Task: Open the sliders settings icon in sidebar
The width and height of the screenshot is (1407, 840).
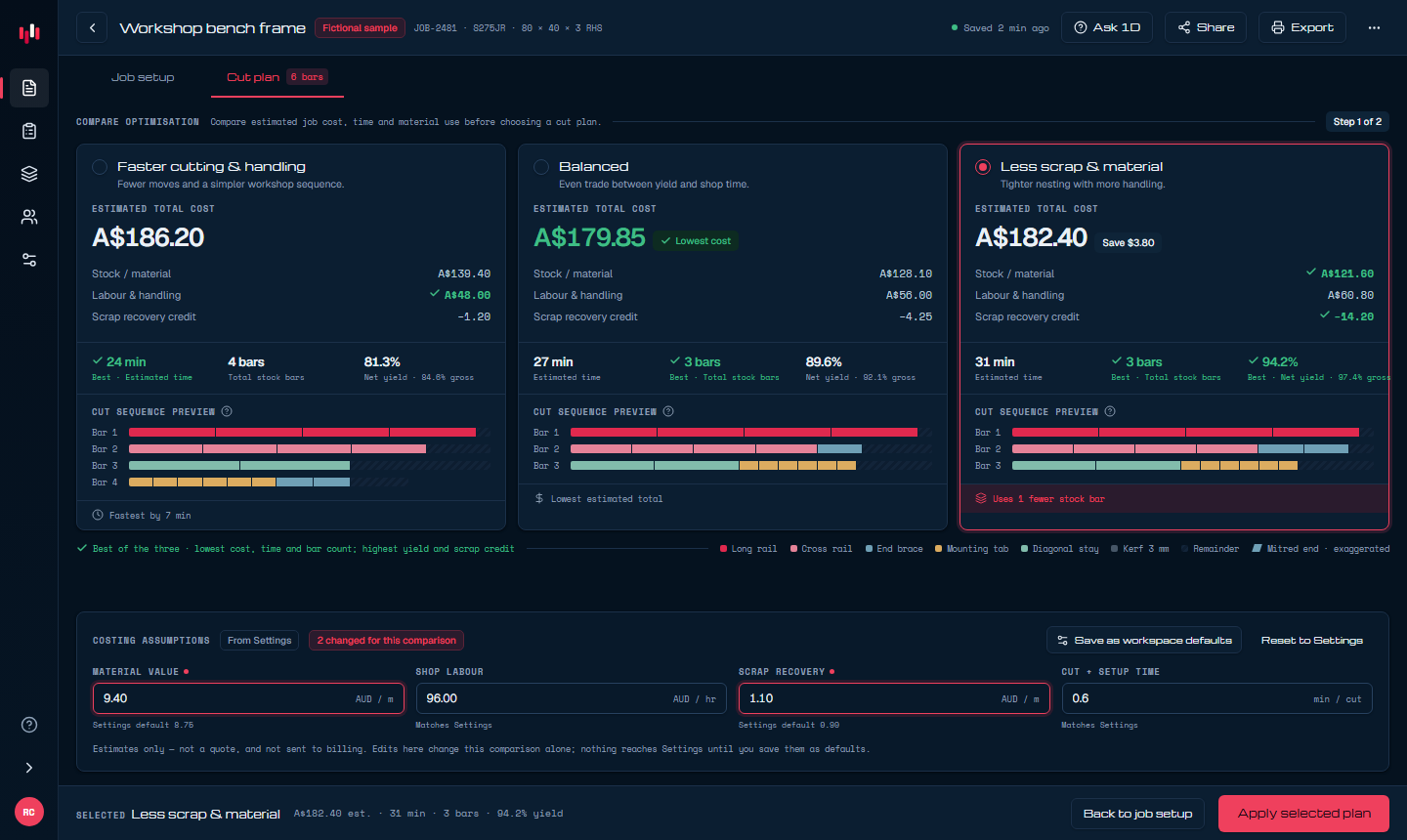Action: point(29,260)
